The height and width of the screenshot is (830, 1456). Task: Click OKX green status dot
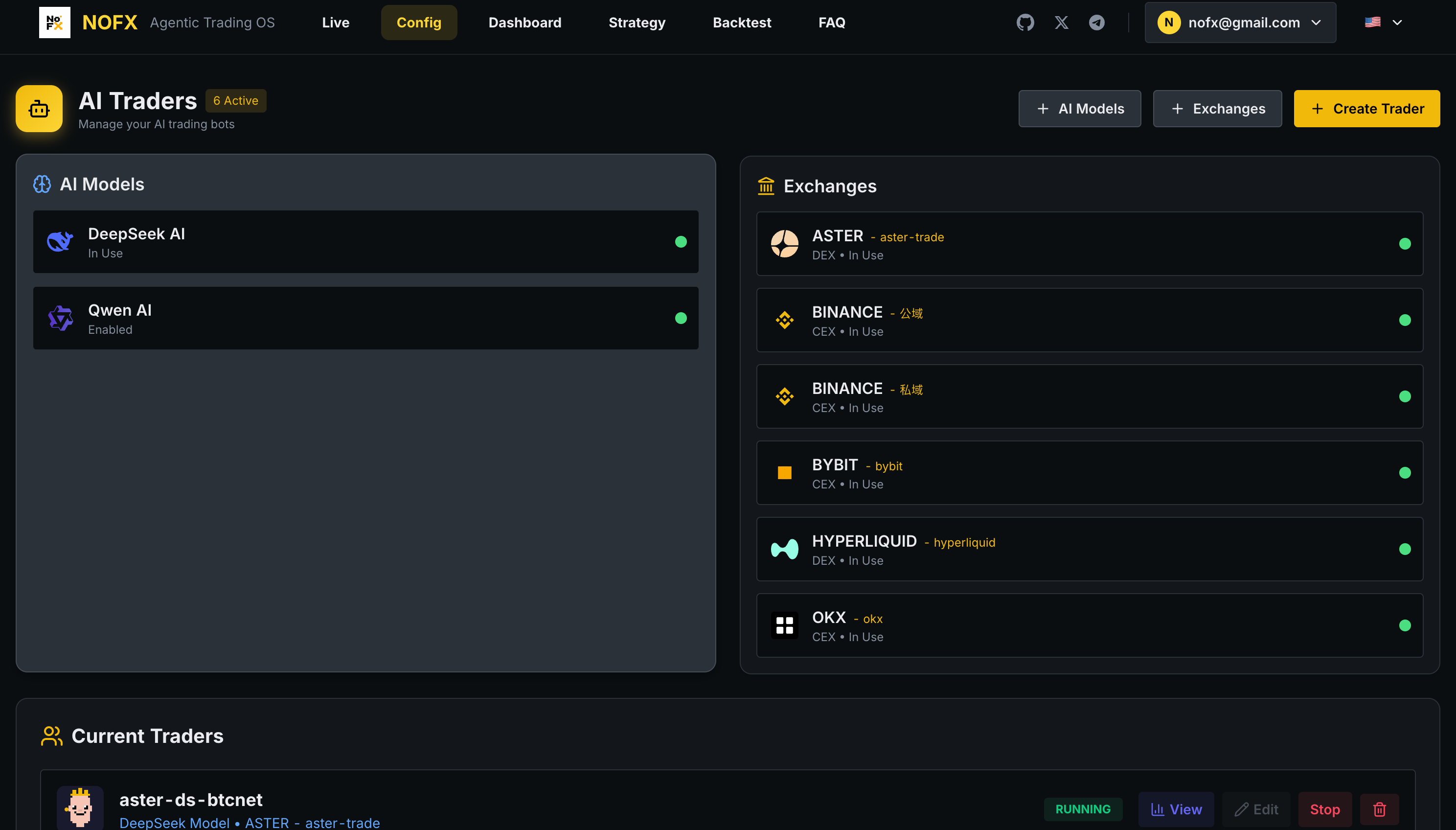pyautogui.click(x=1405, y=626)
